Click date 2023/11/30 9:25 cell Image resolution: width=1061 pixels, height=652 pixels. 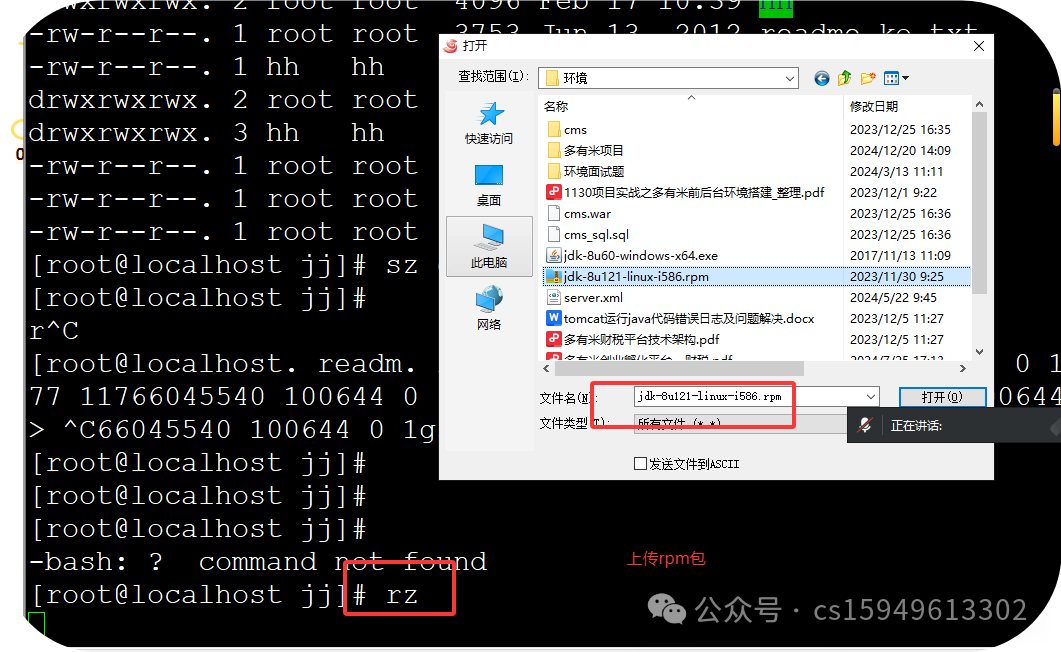897,277
